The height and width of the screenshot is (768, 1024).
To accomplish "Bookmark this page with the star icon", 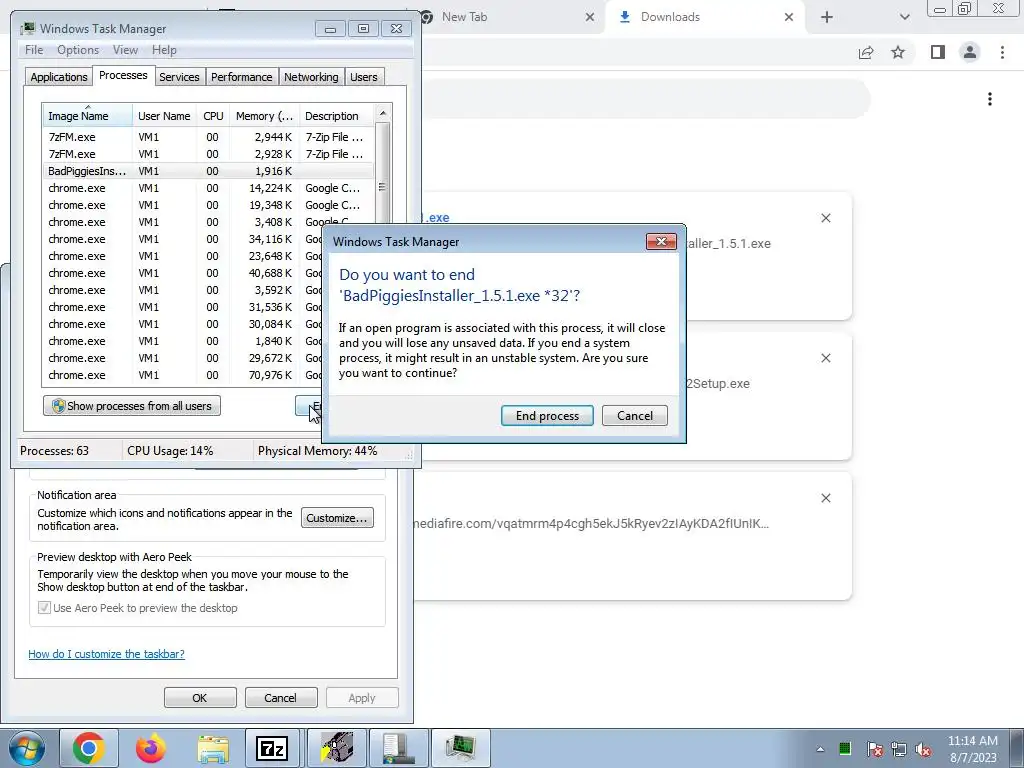I will coord(898,52).
